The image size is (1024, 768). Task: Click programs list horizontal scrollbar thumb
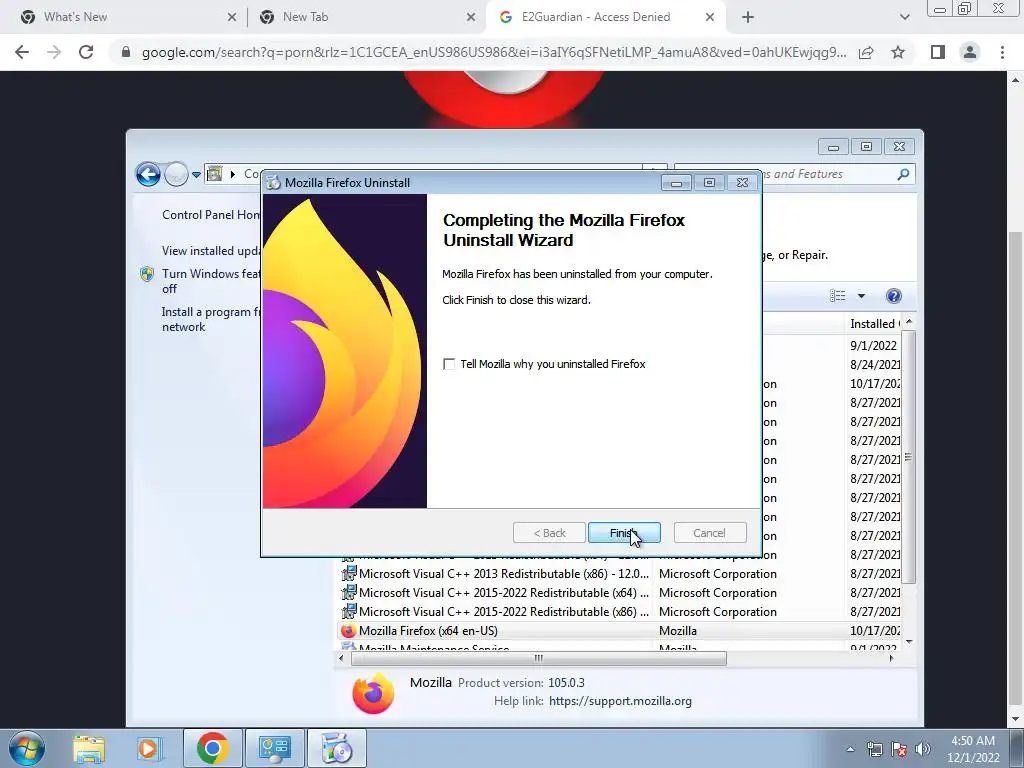(539, 658)
